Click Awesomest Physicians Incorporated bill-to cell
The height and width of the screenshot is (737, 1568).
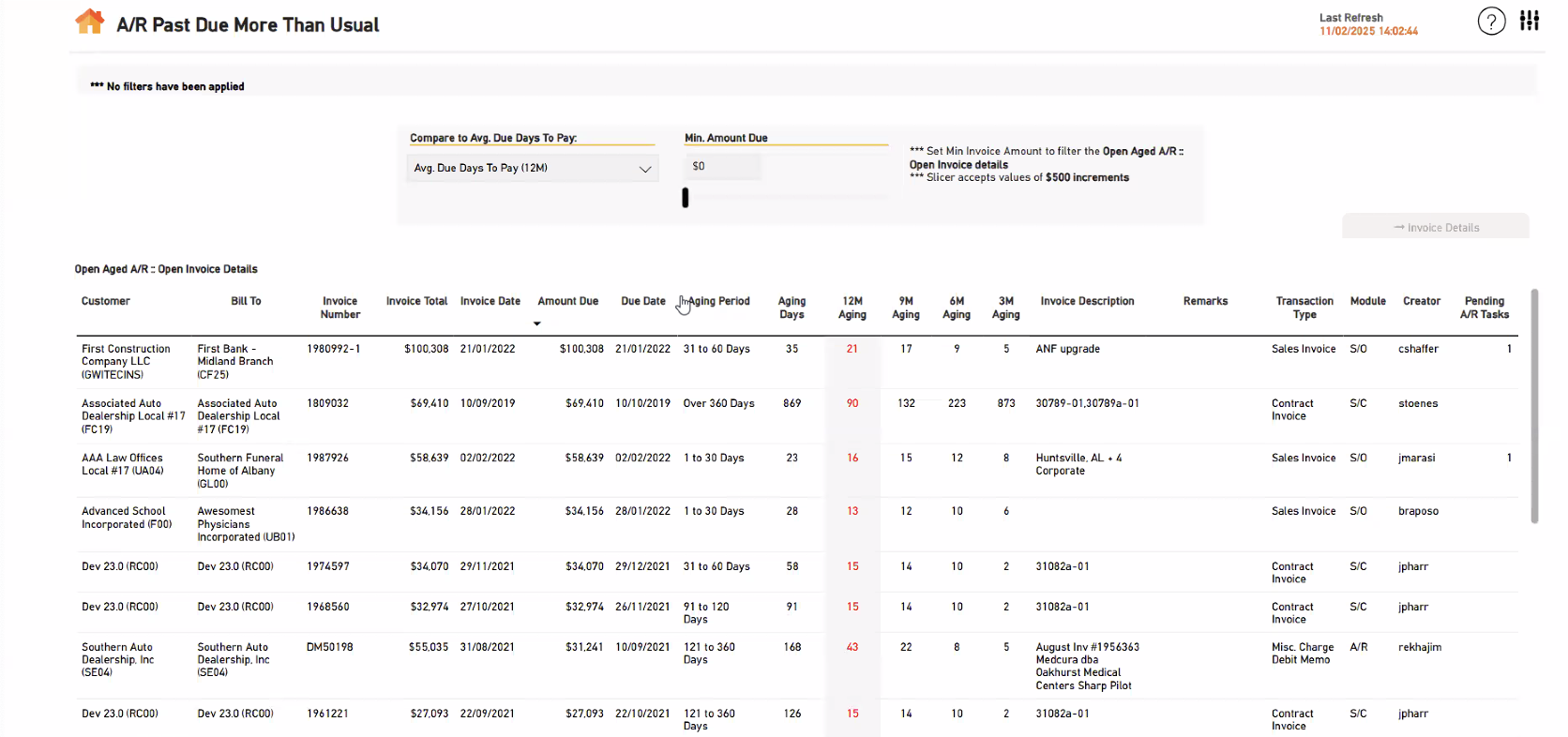click(x=246, y=524)
